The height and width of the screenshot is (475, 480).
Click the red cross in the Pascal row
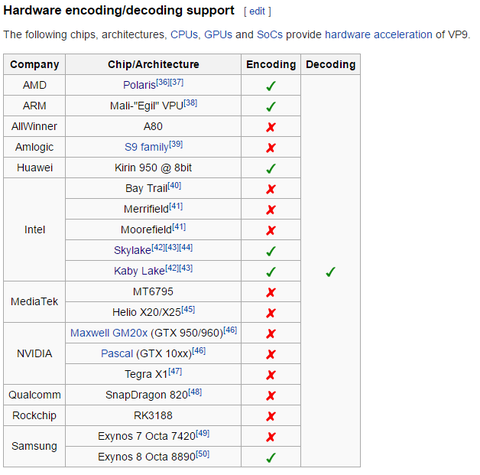click(271, 354)
